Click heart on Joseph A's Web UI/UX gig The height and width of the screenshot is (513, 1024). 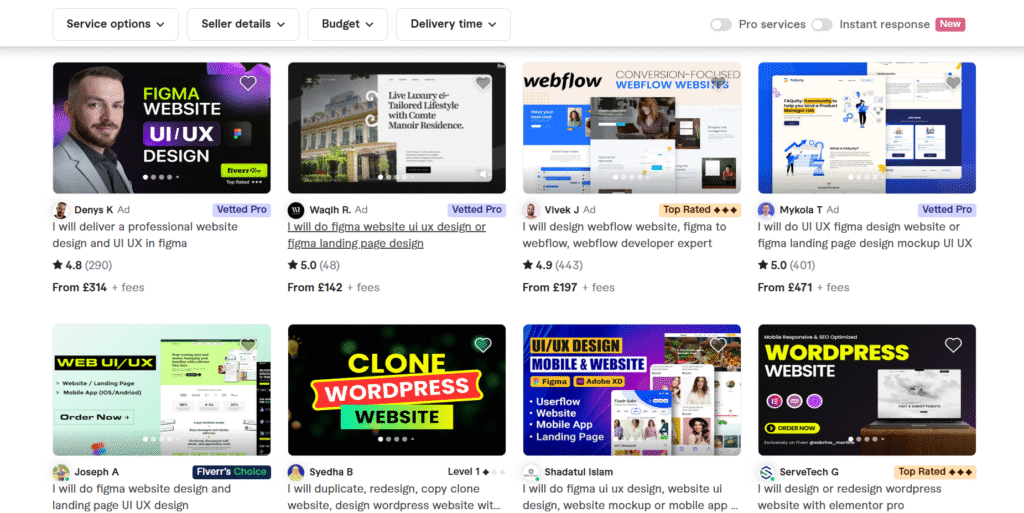[248, 345]
